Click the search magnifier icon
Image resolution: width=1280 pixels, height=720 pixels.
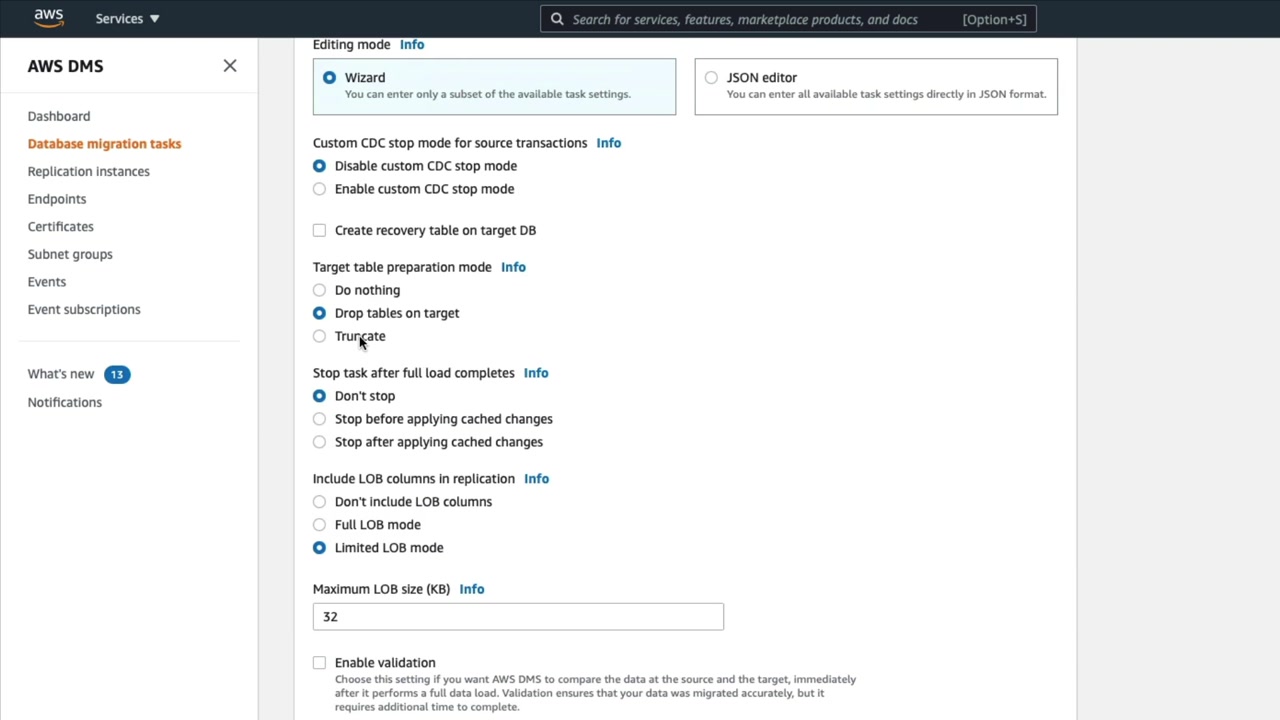click(x=557, y=19)
